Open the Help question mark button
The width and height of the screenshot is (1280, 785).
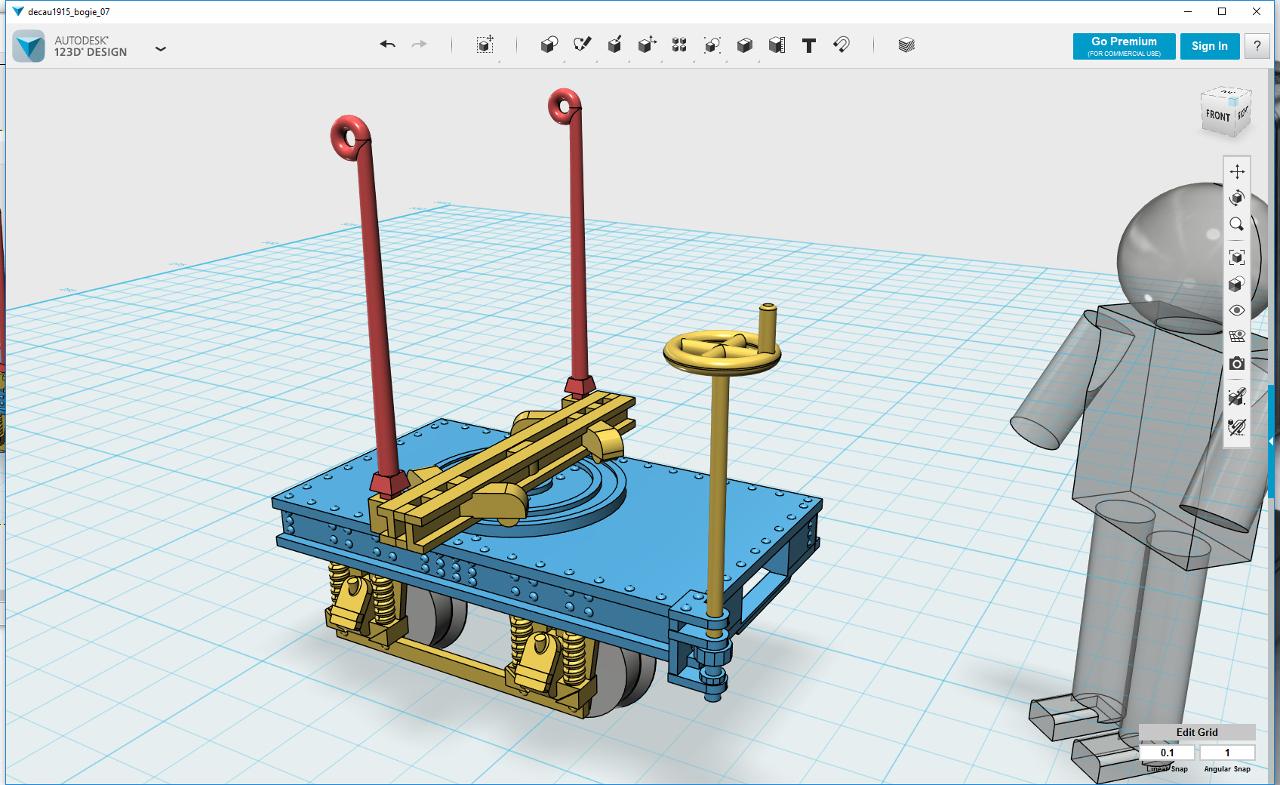click(x=1257, y=46)
